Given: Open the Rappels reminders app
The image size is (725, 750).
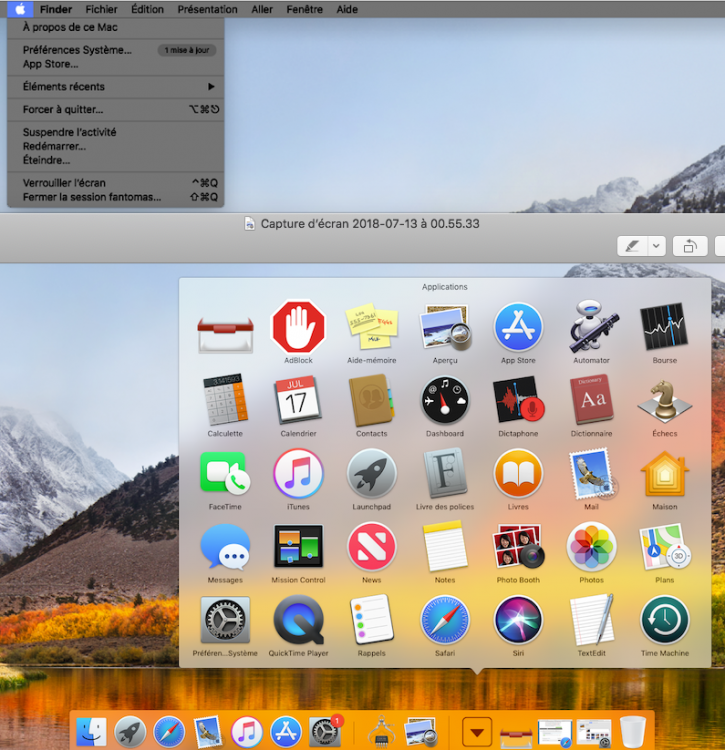Looking at the screenshot, I should click(x=372, y=620).
